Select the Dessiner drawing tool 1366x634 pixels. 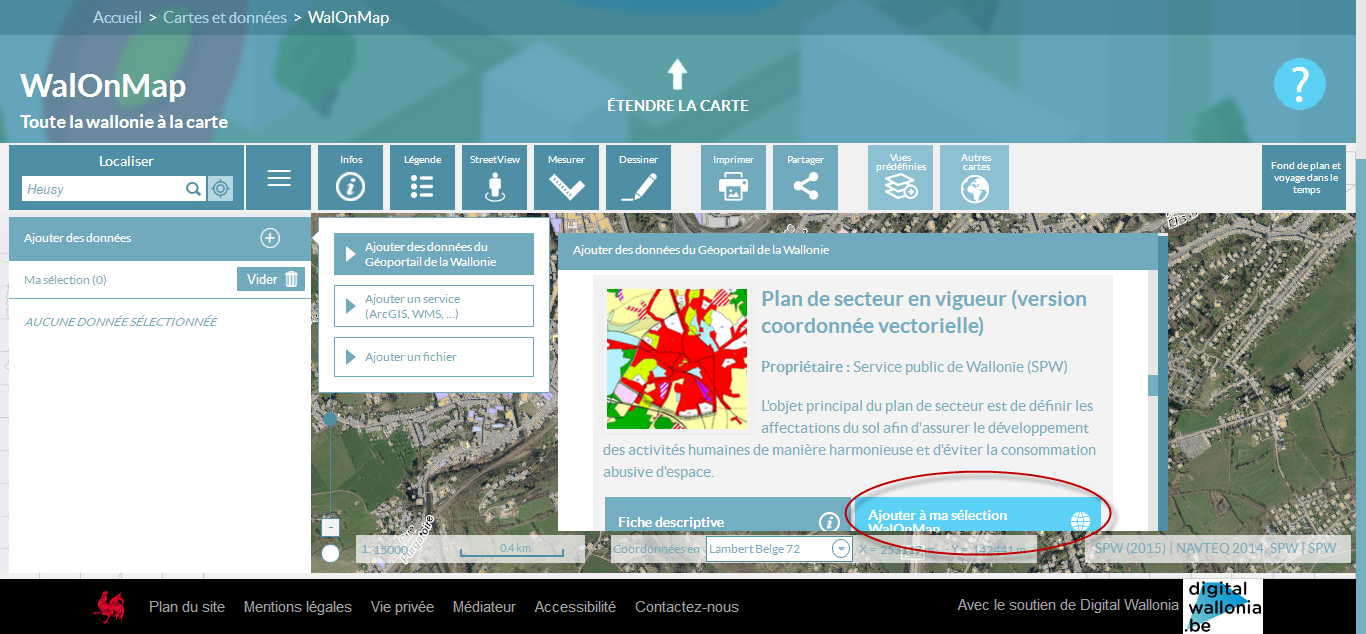click(x=638, y=178)
